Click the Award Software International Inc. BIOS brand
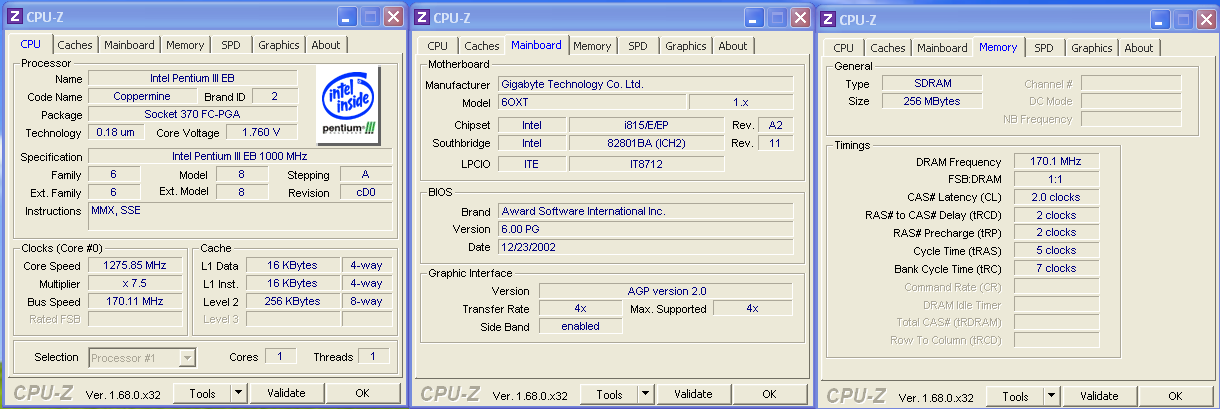This screenshot has width=1220, height=409. tap(645, 212)
